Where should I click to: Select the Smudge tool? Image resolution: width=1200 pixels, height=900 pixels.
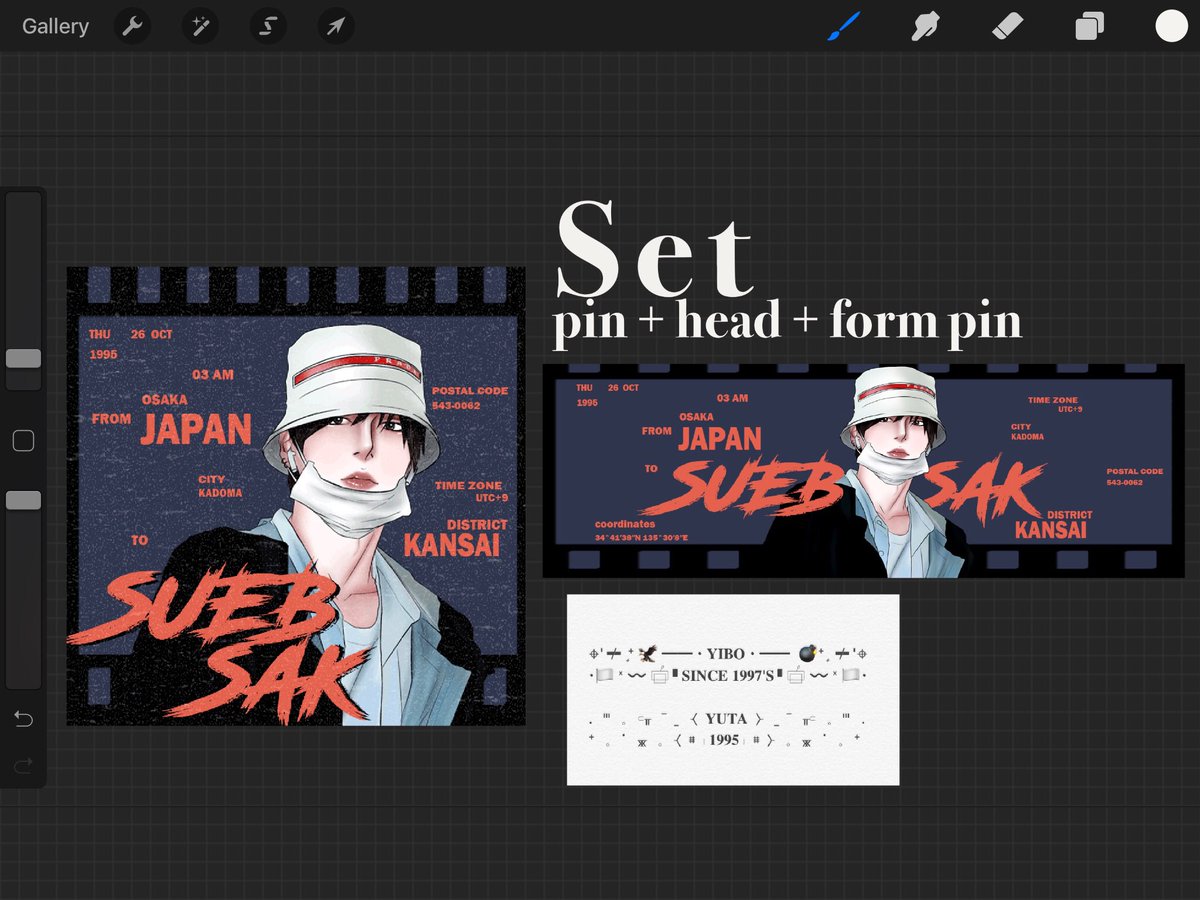(x=927, y=26)
